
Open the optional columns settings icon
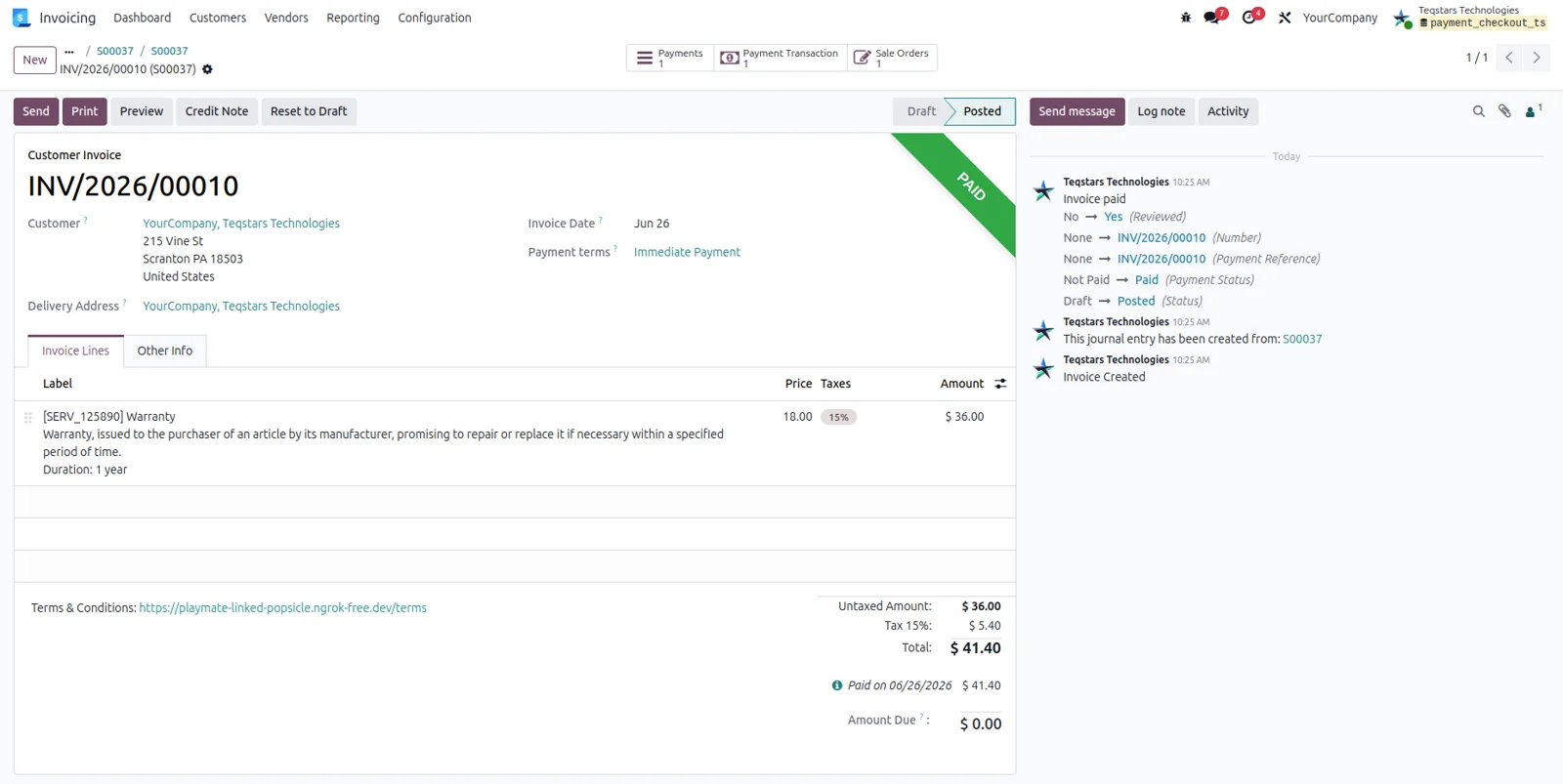pyautogui.click(x=1000, y=384)
